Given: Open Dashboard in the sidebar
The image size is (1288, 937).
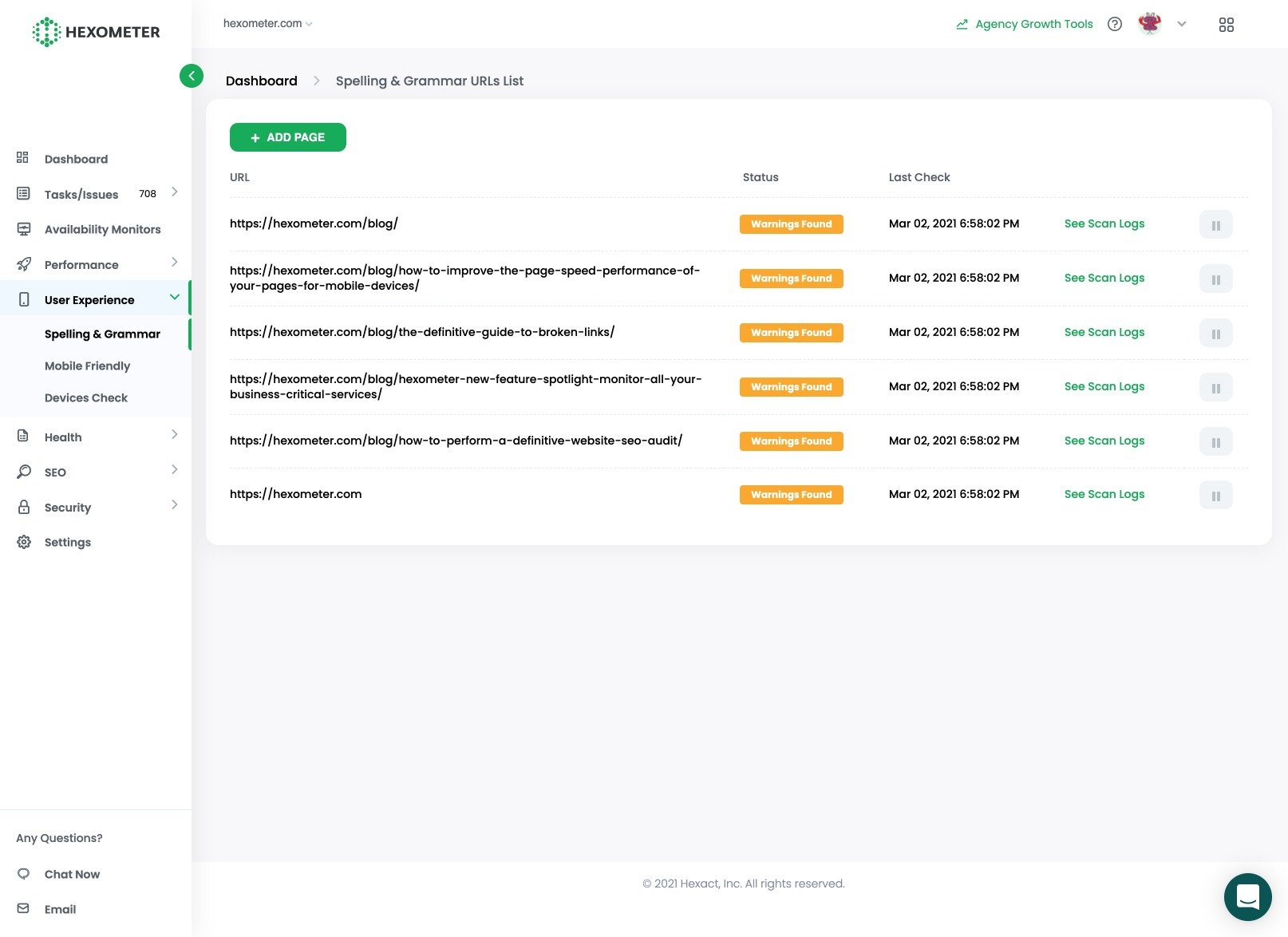Looking at the screenshot, I should click(x=76, y=159).
